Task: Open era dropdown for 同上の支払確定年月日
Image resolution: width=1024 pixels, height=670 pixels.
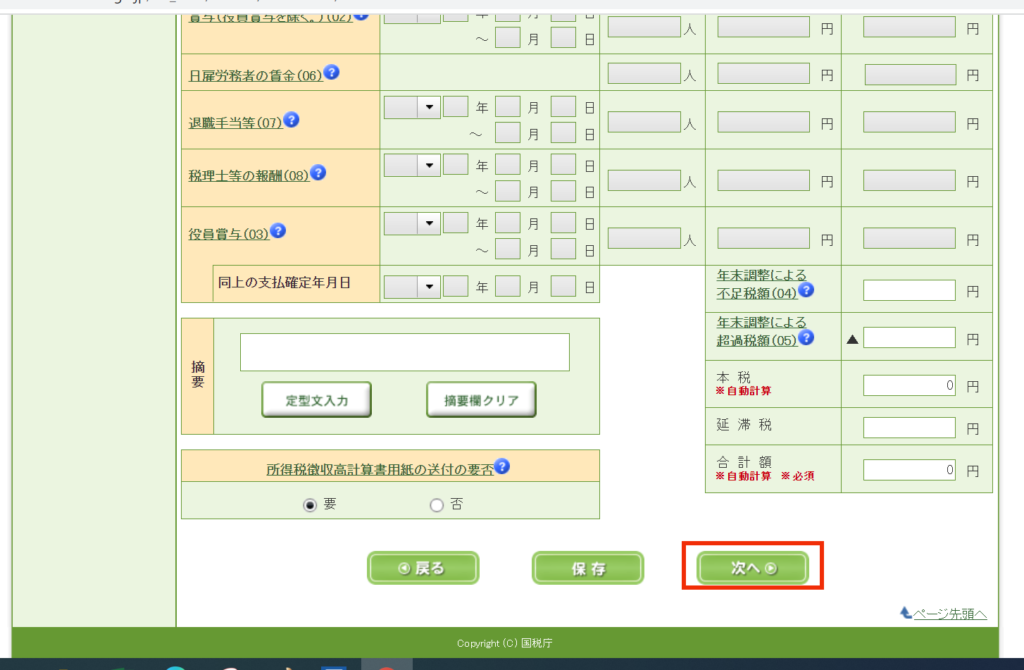Action: click(x=412, y=287)
